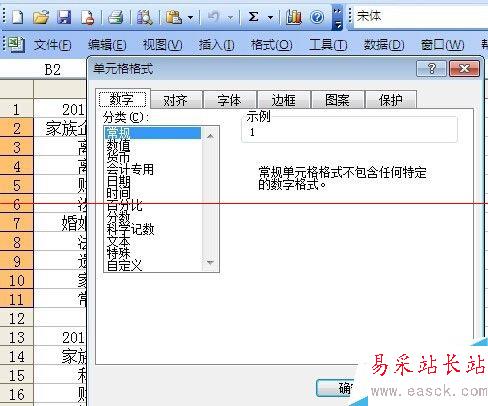Image resolution: width=488 pixels, height=406 pixels.
Task: Switch to the 图案 tab
Action: point(337,100)
